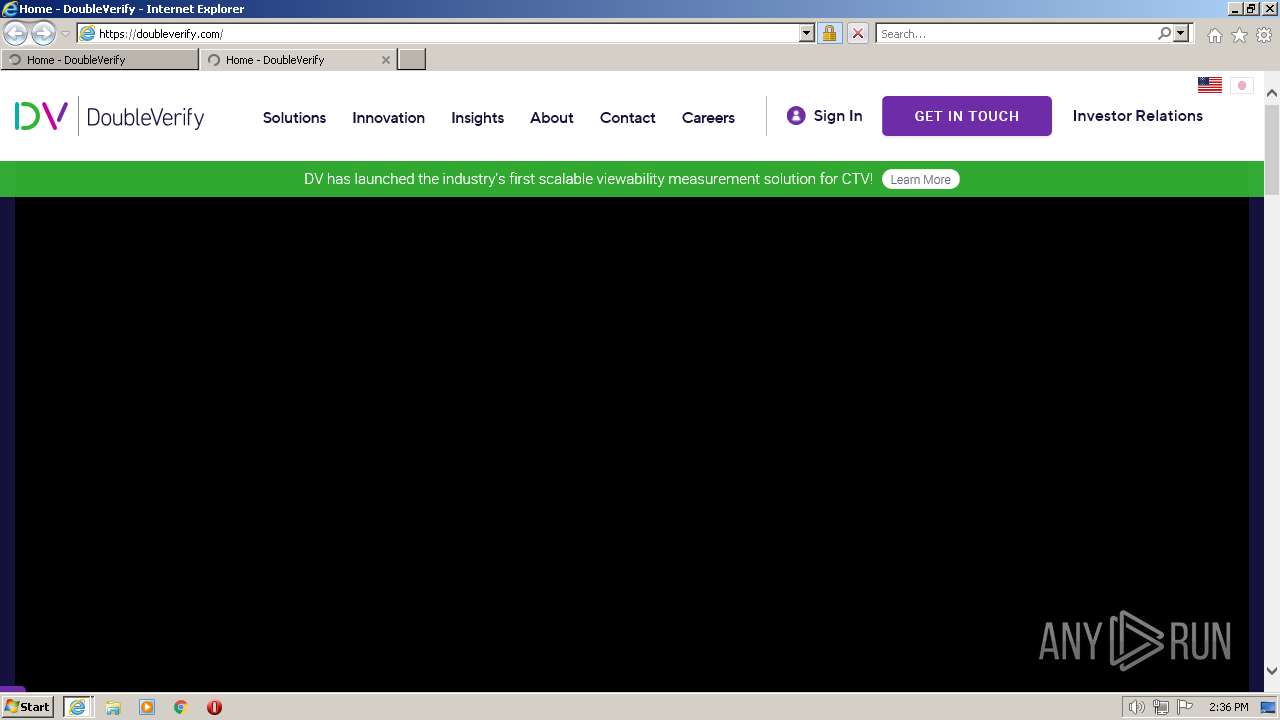Click the volume speaker tray icon
Image resolution: width=1280 pixels, height=720 pixels.
[x=1136, y=707]
